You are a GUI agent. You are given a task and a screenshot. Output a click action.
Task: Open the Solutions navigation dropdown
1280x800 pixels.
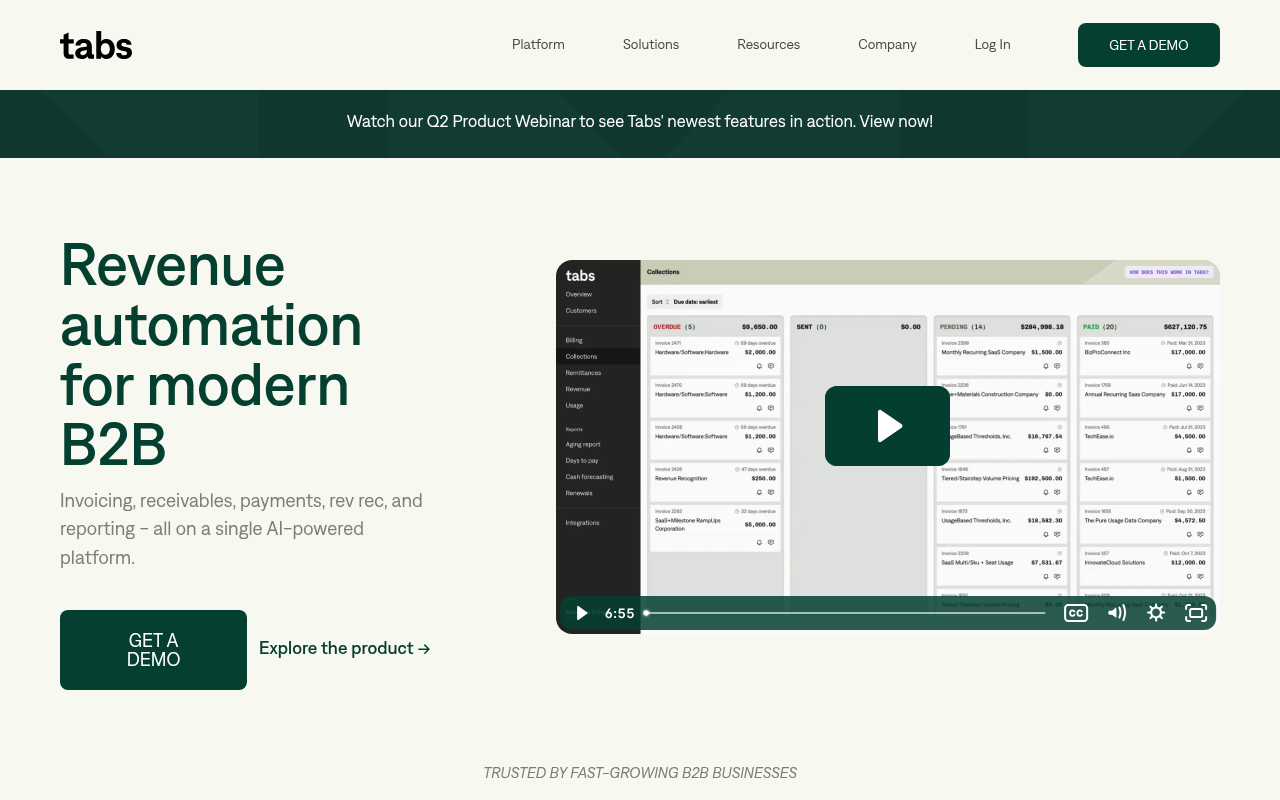650,45
